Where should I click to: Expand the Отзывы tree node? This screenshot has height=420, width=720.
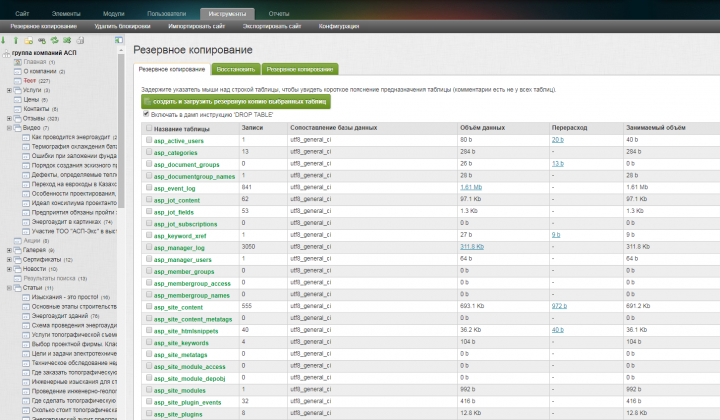(9, 118)
